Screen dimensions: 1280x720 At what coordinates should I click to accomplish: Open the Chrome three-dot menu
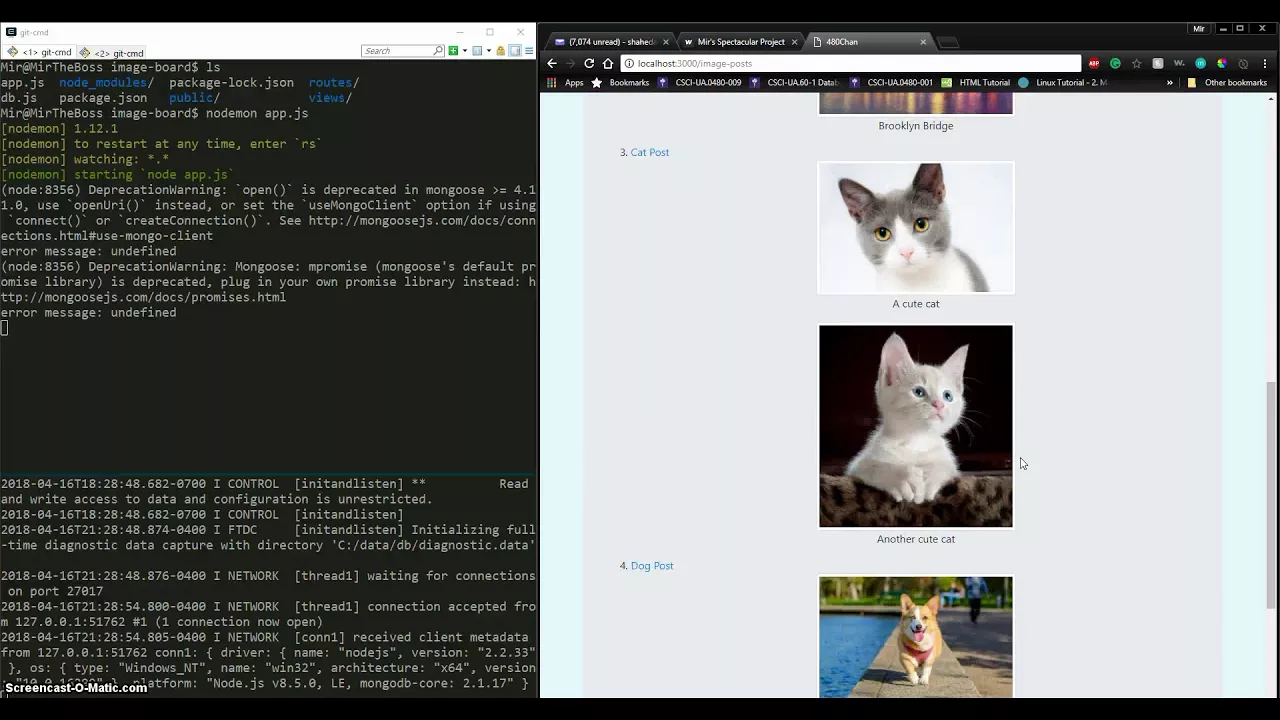click(1265, 63)
